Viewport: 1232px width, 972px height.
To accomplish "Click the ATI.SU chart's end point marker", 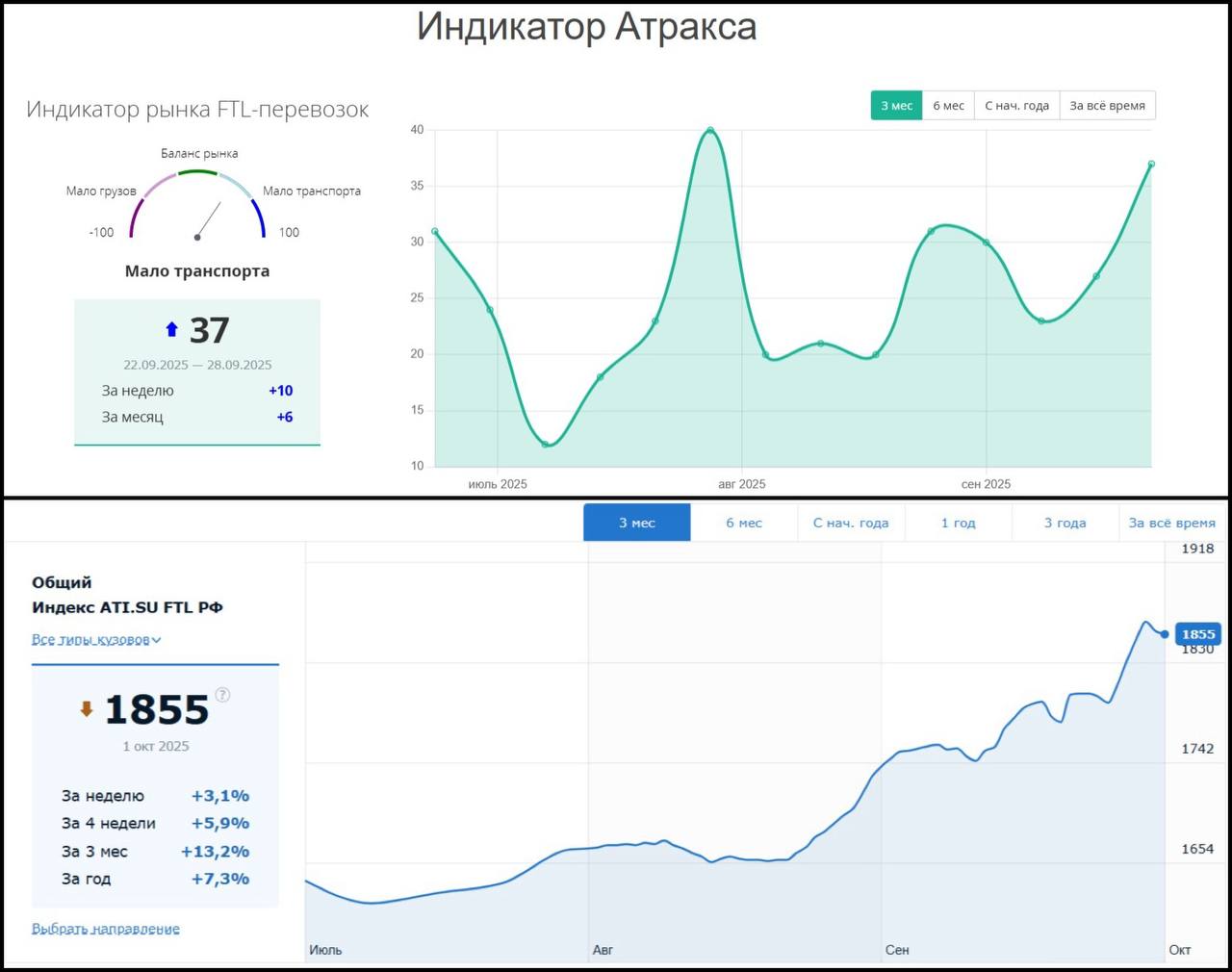I will pyautogui.click(x=1165, y=634).
